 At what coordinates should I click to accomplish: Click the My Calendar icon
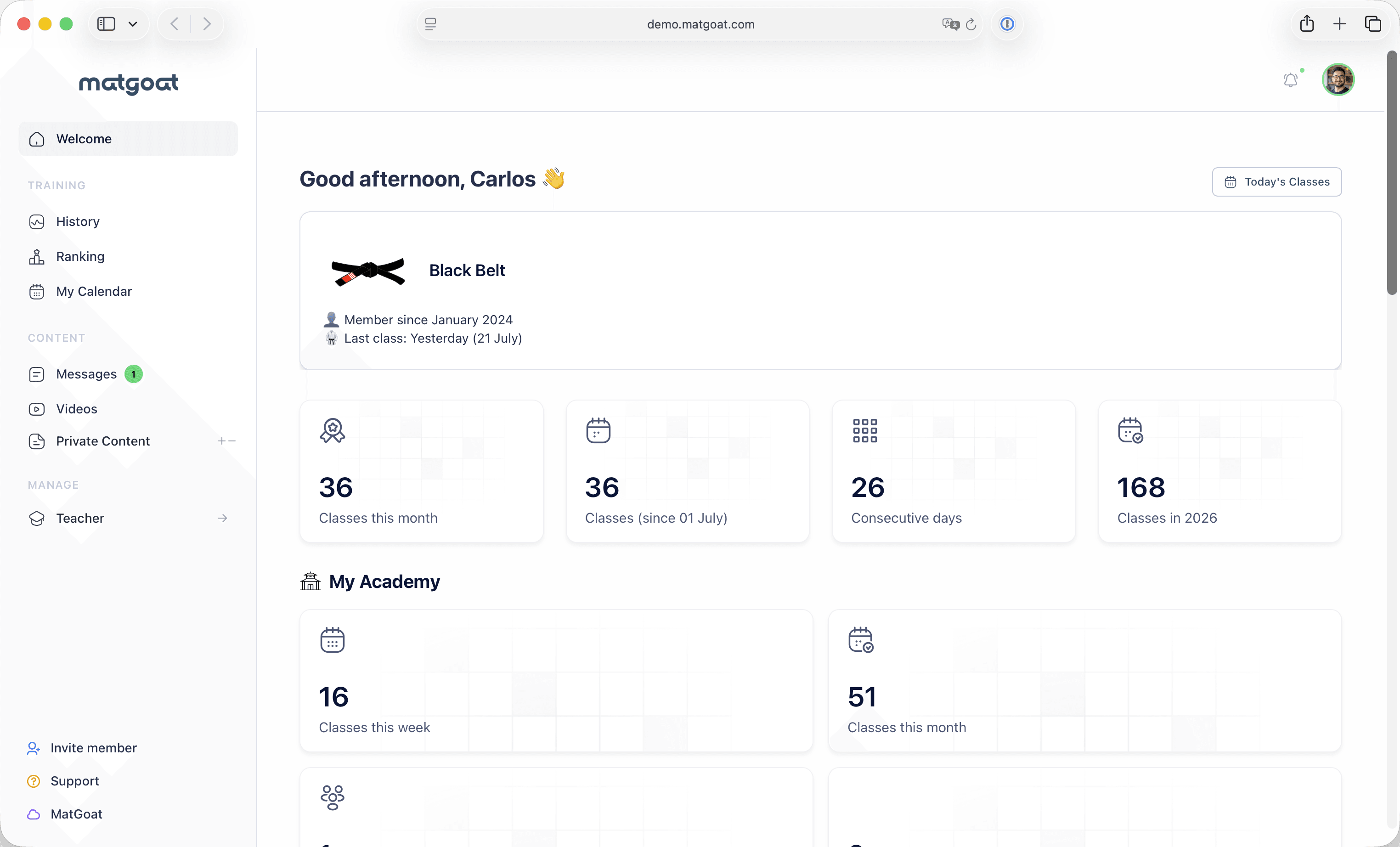point(37,291)
